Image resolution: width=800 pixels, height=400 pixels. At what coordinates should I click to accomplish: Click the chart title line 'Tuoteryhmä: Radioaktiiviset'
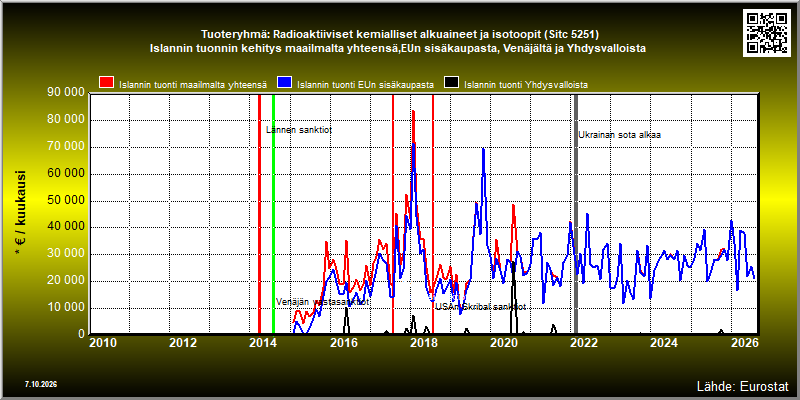399,35
